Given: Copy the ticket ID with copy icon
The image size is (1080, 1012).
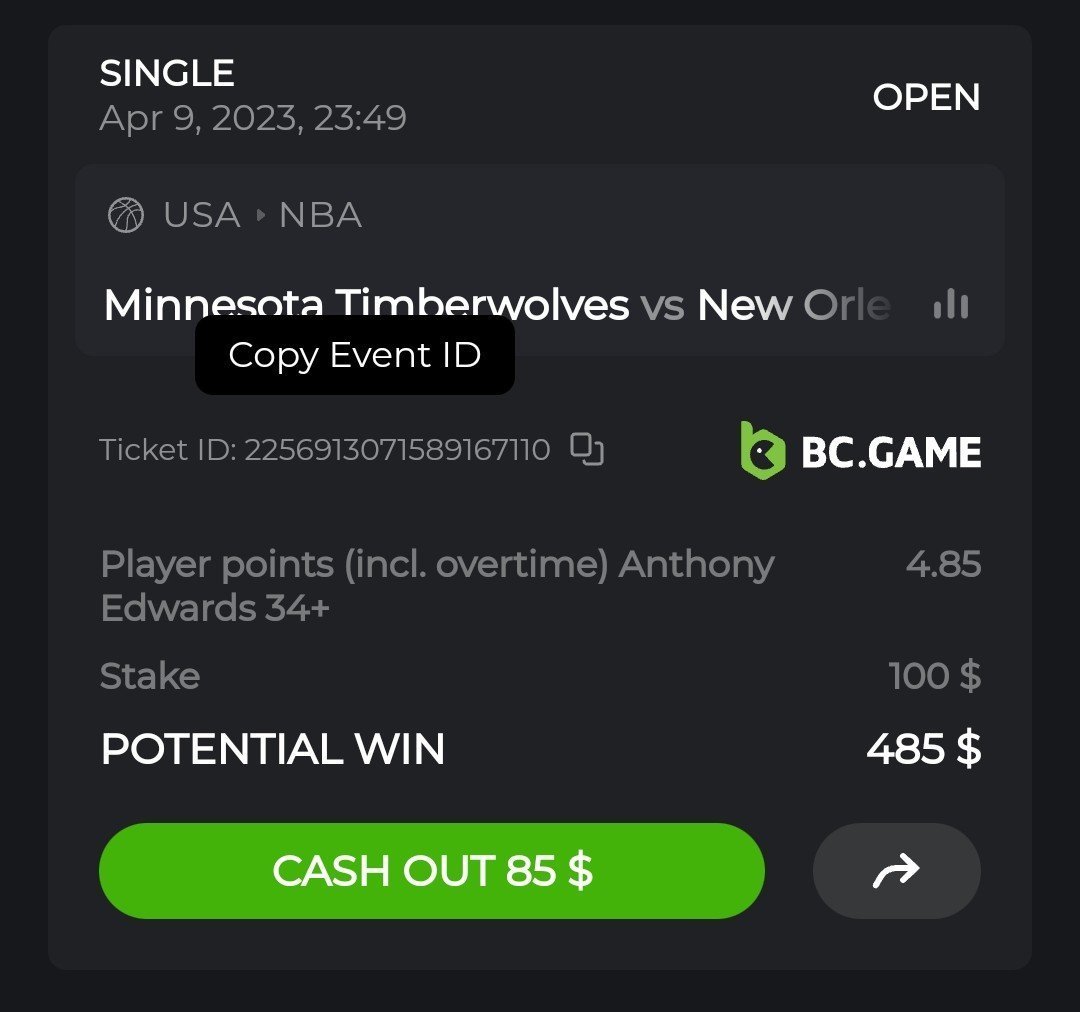Looking at the screenshot, I should 587,449.
